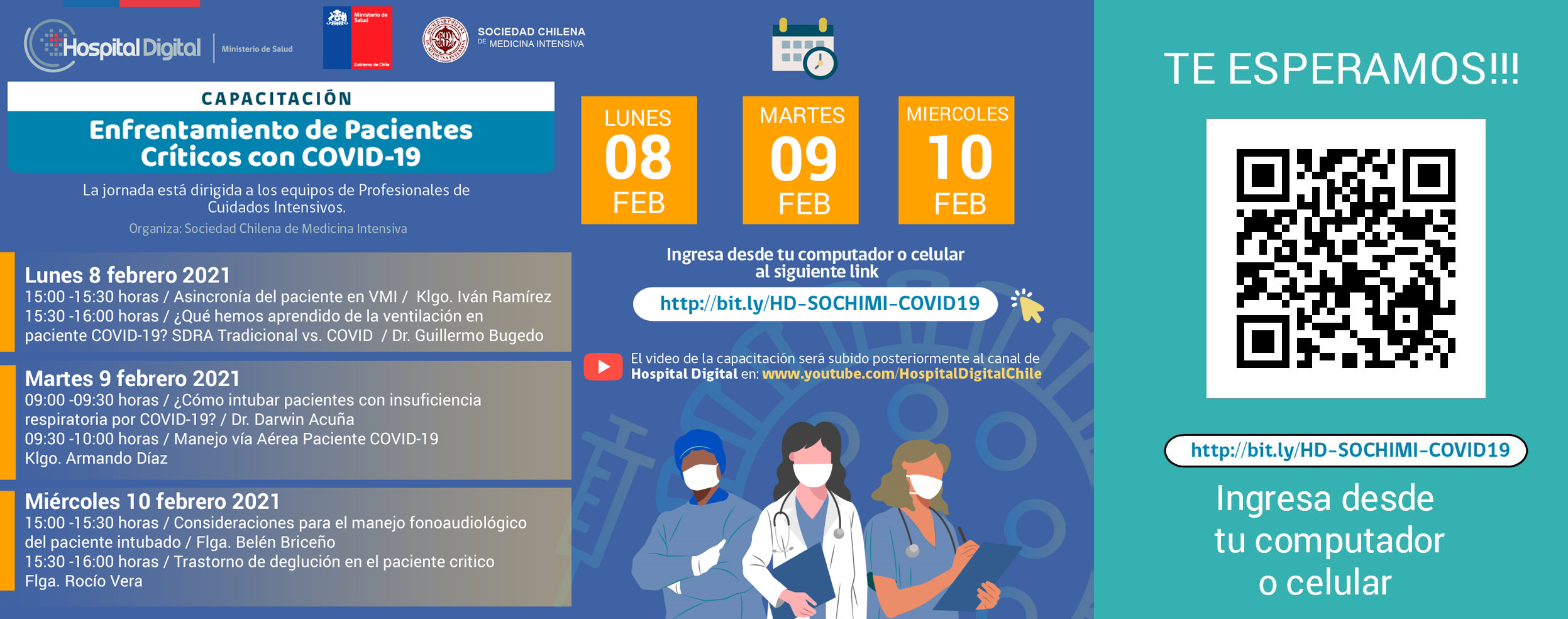Click the CAPACITACIÓN header text
The image size is (1568, 619).
point(277,98)
